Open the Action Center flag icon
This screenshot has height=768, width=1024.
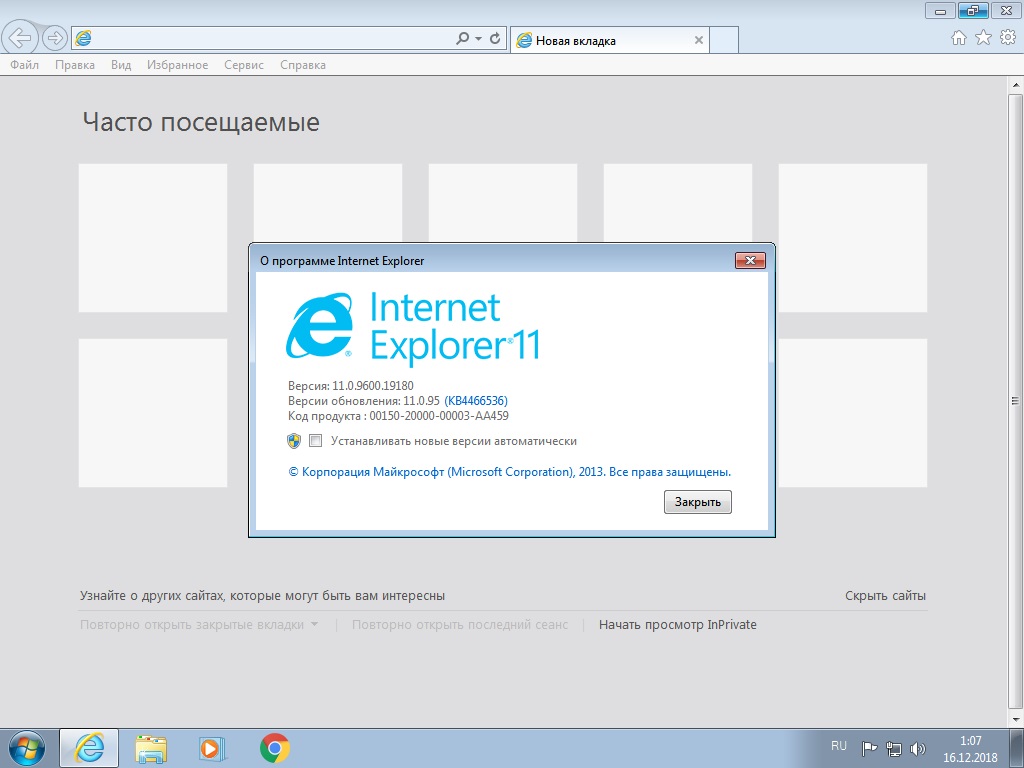[x=869, y=748]
